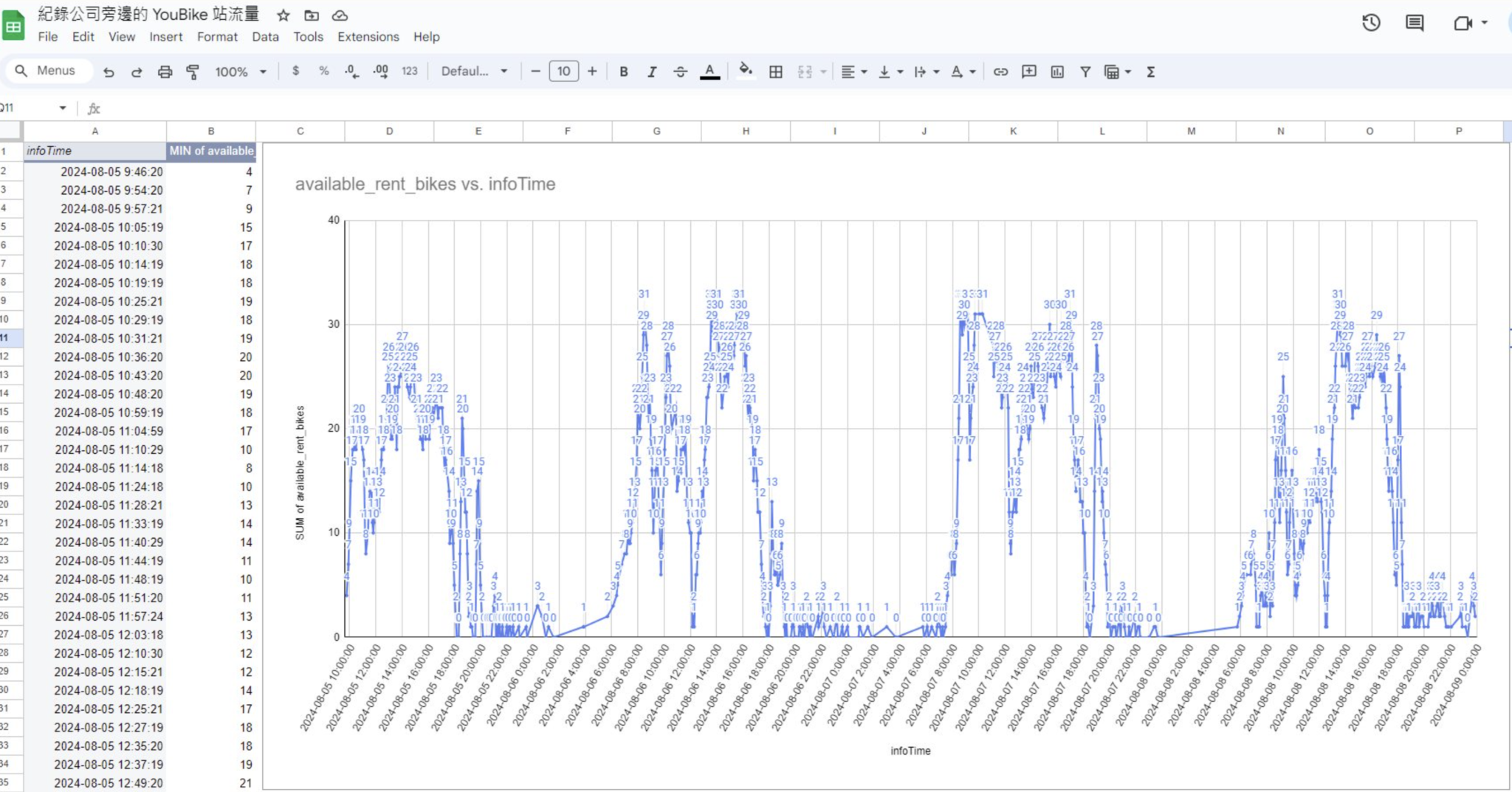Format as currency with dollar icon
Viewport: 1512px width, 792px height.
pos(295,71)
